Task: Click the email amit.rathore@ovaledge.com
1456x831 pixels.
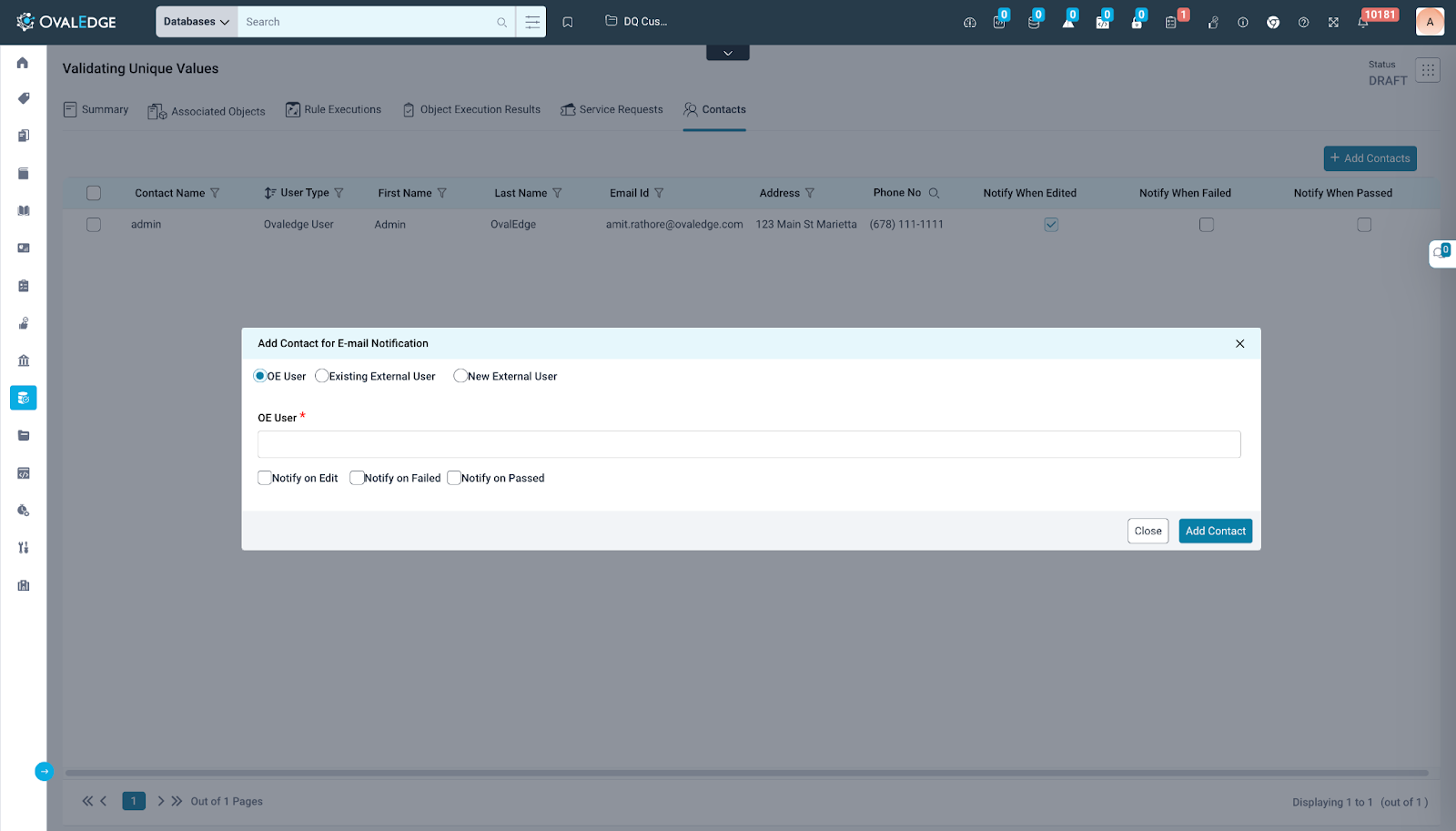Action: (674, 225)
